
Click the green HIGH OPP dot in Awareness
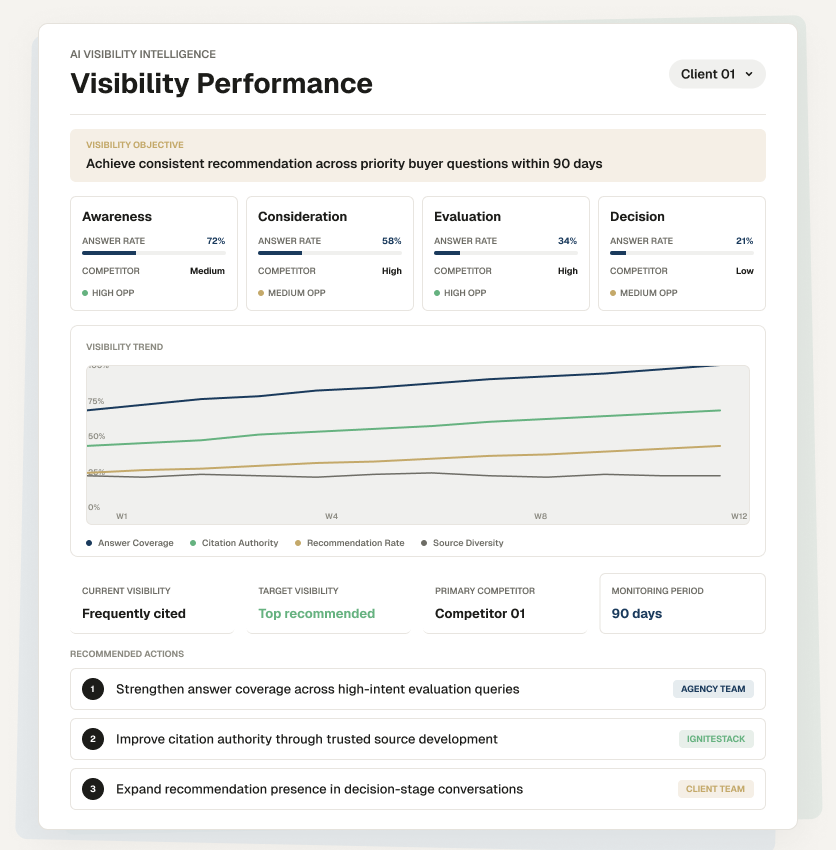point(85,293)
